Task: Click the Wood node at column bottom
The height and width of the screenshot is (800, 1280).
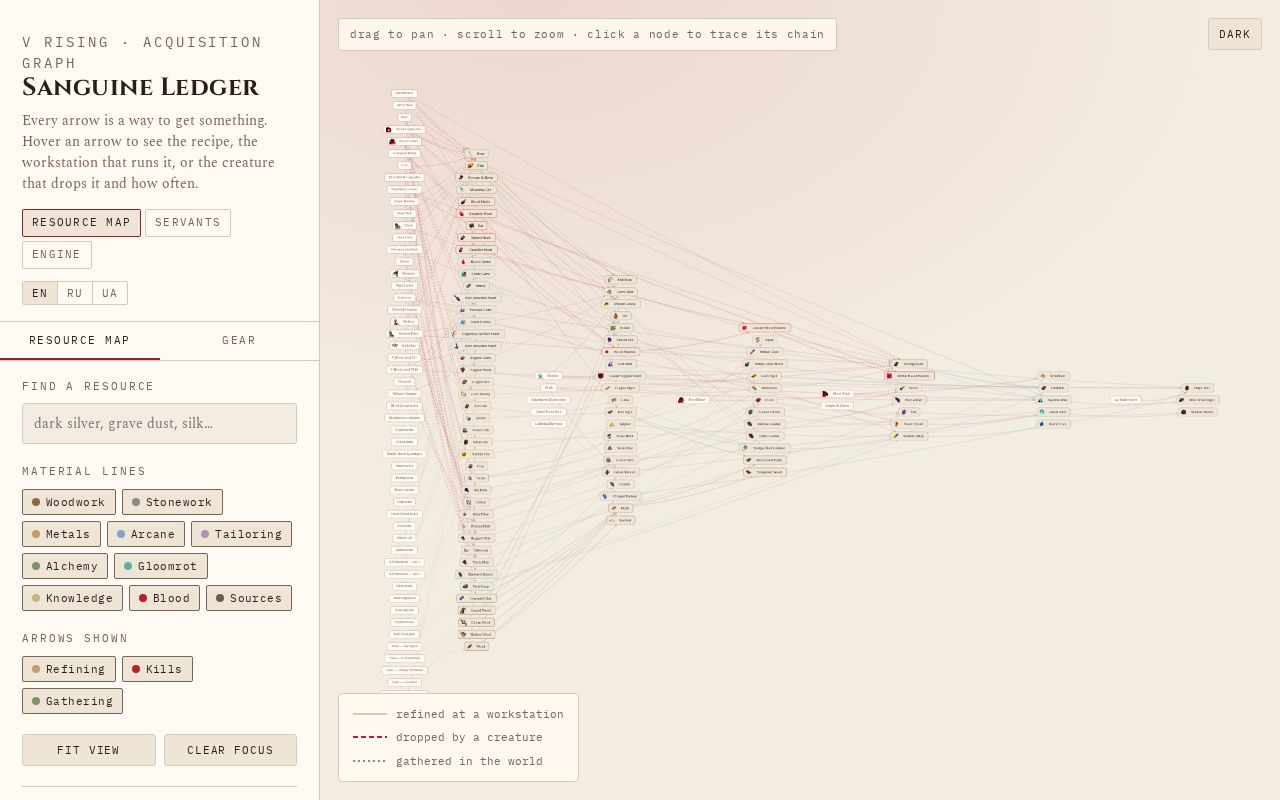Action: click(x=477, y=646)
